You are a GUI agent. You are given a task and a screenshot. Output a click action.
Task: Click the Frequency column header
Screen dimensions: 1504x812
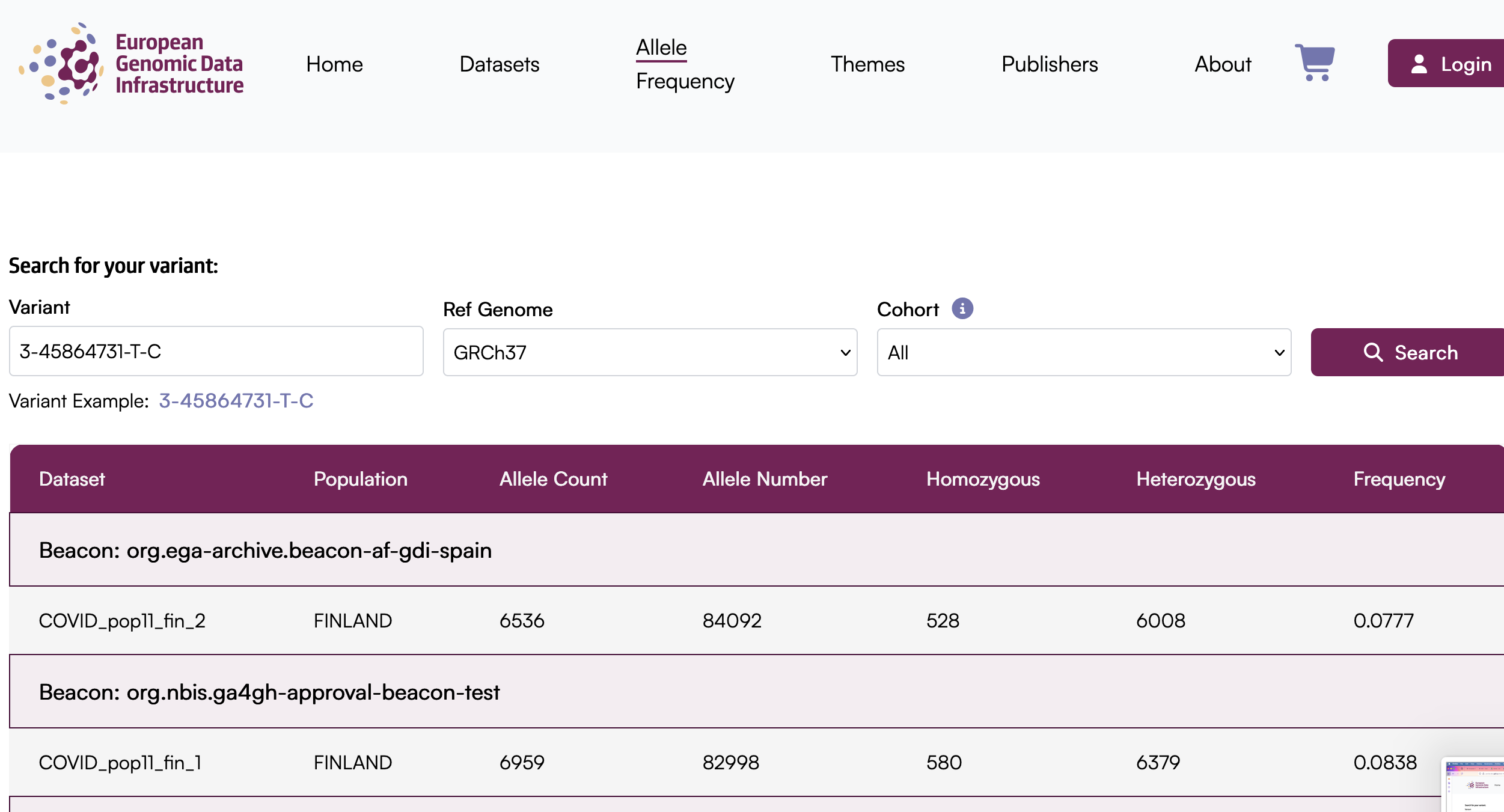tap(1399, 479)
